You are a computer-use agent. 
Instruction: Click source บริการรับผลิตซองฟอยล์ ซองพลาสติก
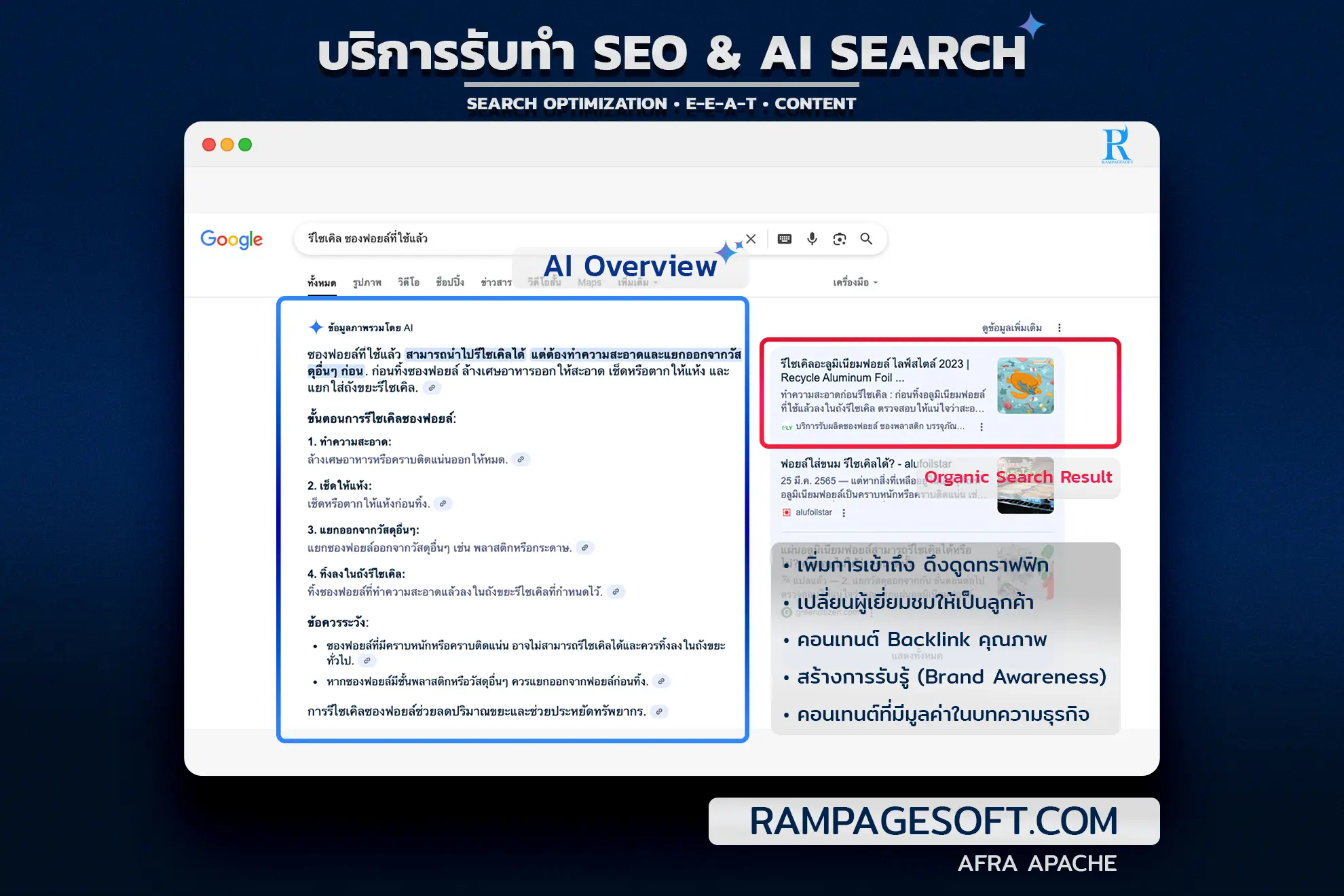click(880, 426)
